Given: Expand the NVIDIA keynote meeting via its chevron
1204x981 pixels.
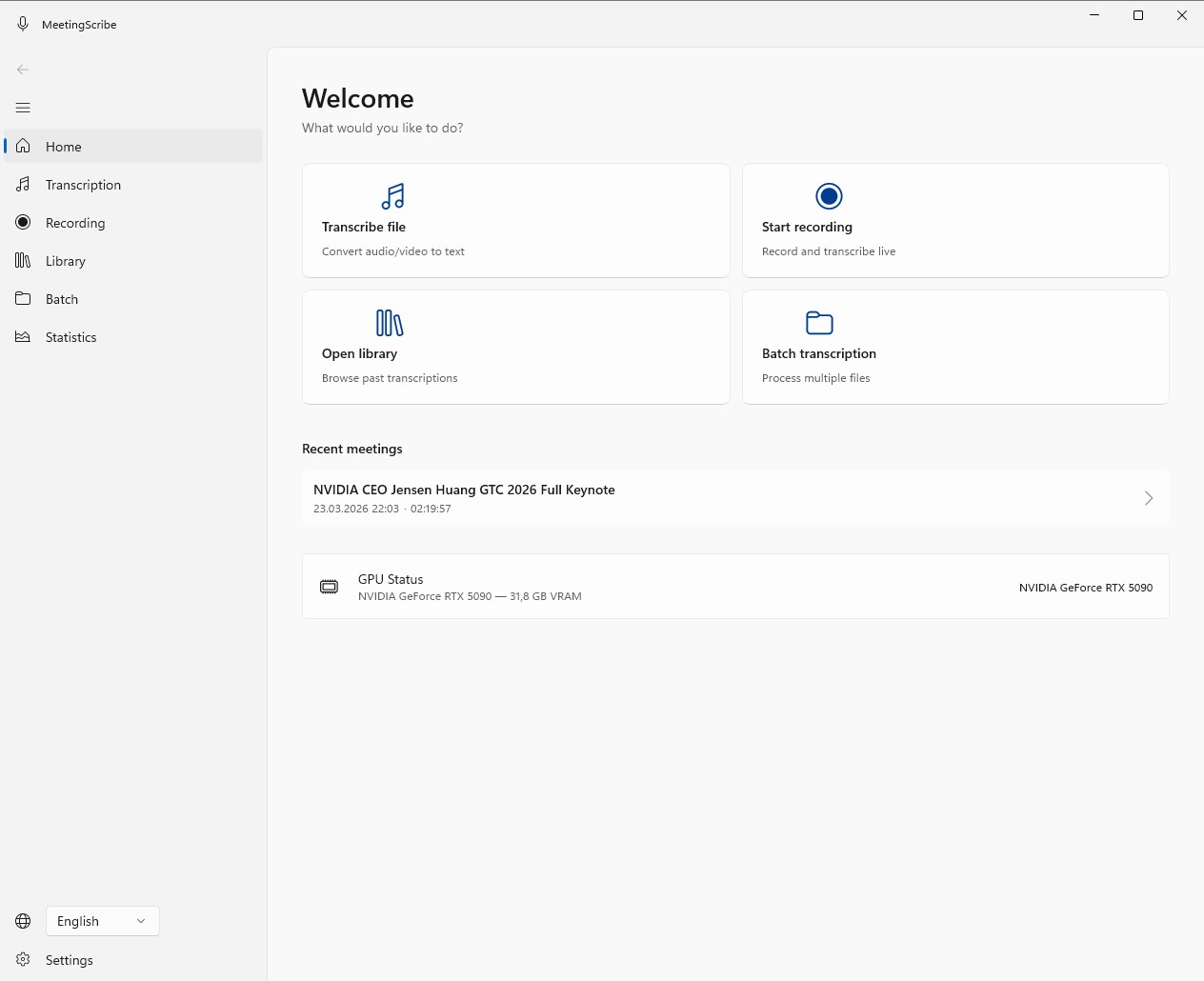Looking at the screenshot, I should (x=1148, y=497).
